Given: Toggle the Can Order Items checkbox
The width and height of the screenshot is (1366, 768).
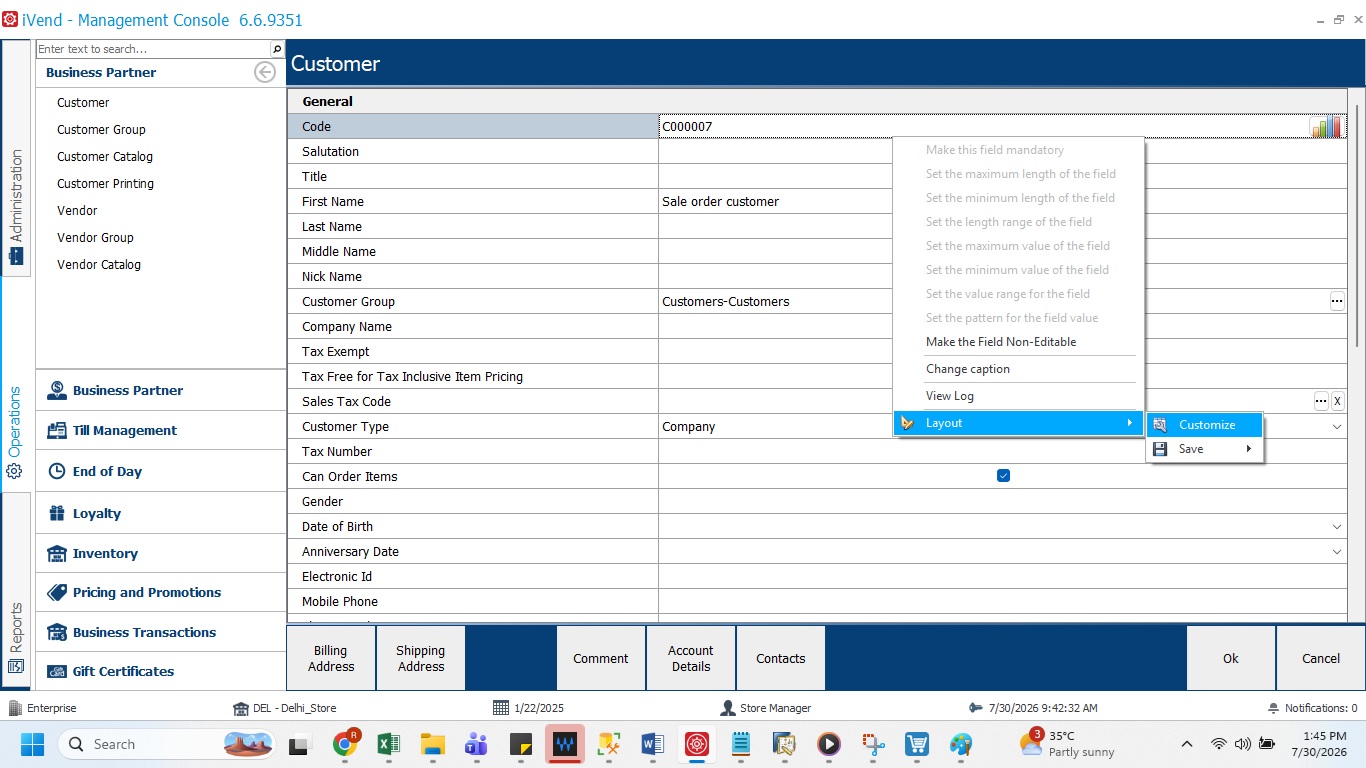Looking at the screenshot, I should pyautogui.click(x=1003, y=476).
